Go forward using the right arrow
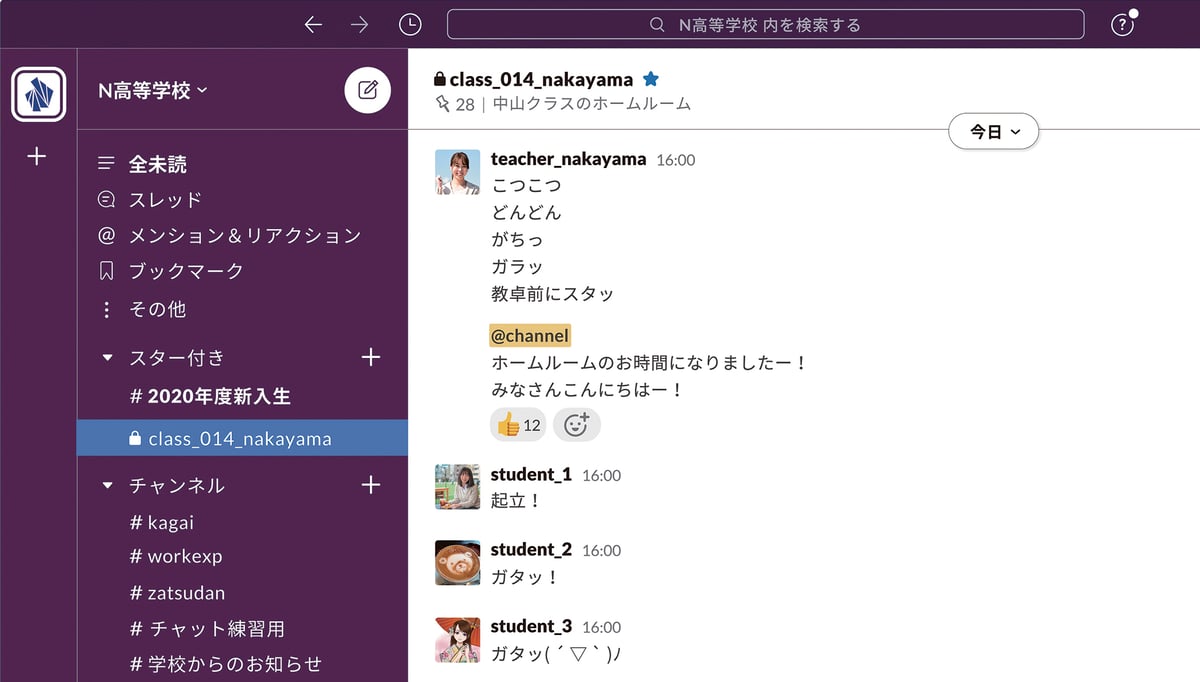The height and width of the screenshot is (682, 1200). pyautogui.click(x=360, y=25)
